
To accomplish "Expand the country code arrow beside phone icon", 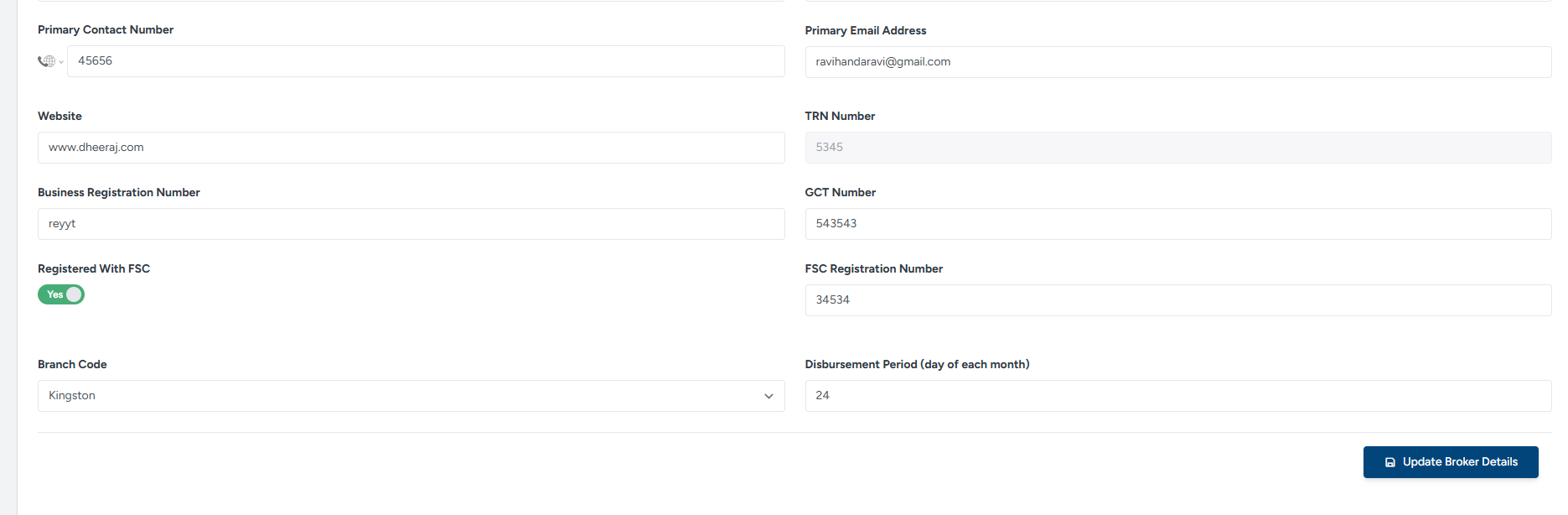I will pos(61,62).
